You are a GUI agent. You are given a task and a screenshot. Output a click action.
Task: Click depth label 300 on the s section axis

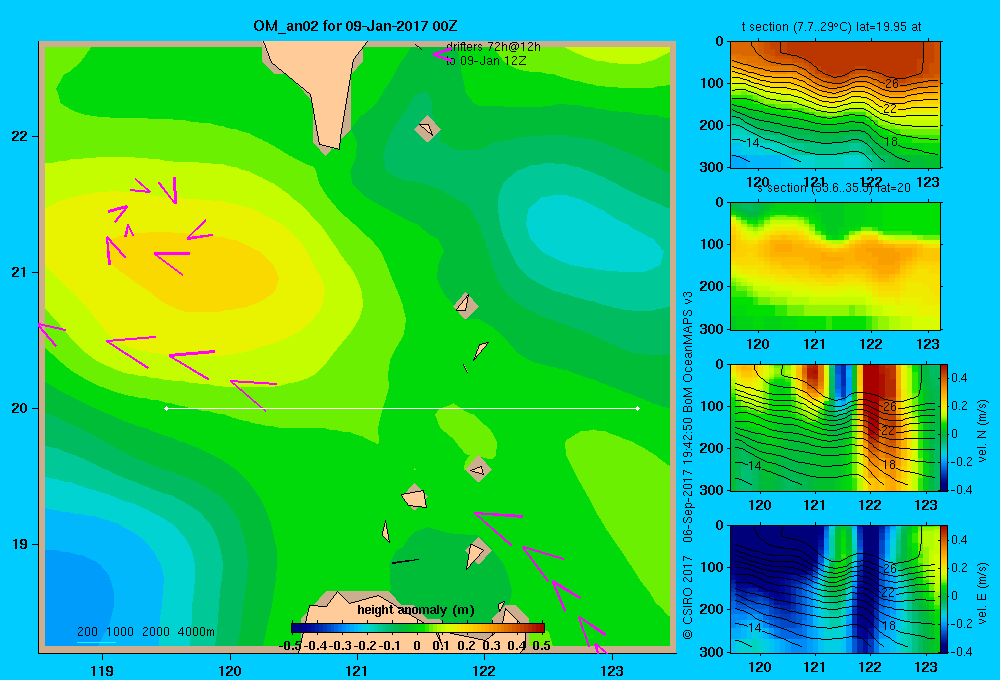click(712, 329)
